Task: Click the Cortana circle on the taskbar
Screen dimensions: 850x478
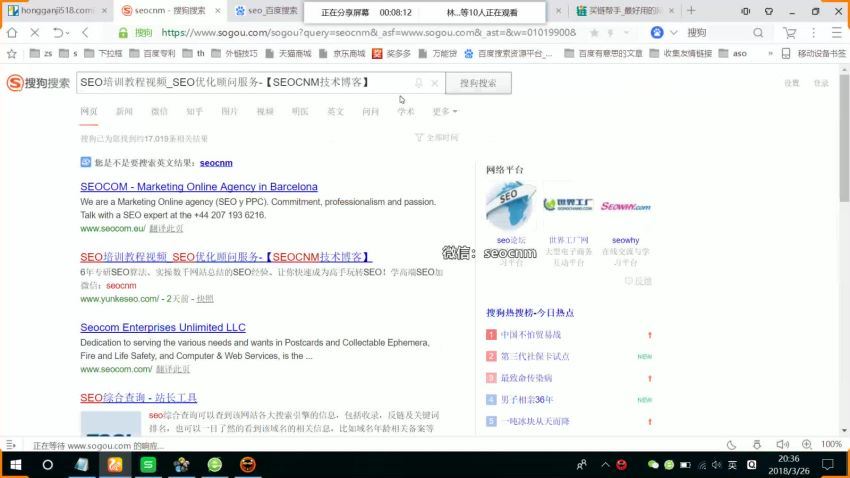Action: 48,465
